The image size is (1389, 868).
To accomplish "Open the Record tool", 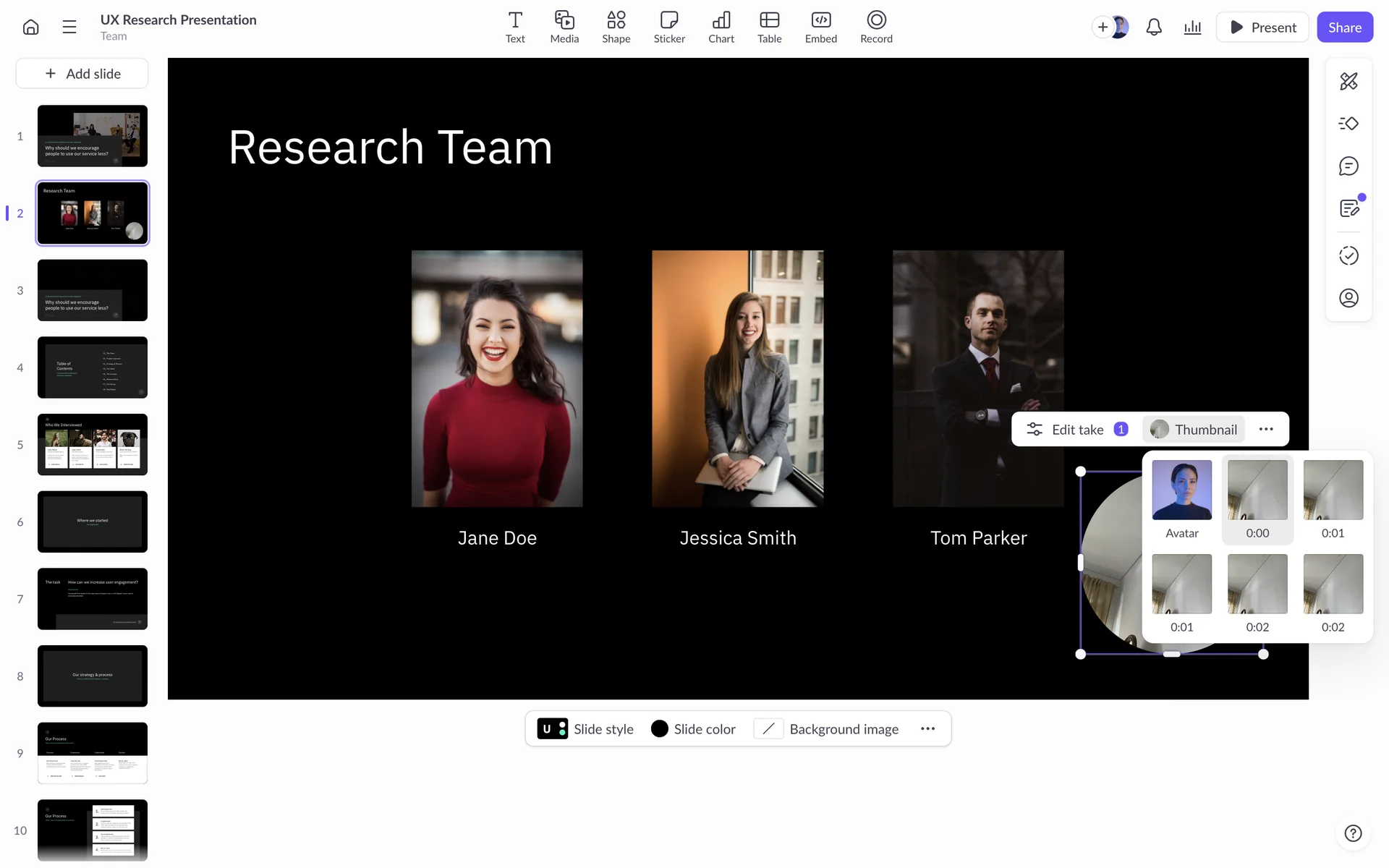I will click(x=876, y=27).
